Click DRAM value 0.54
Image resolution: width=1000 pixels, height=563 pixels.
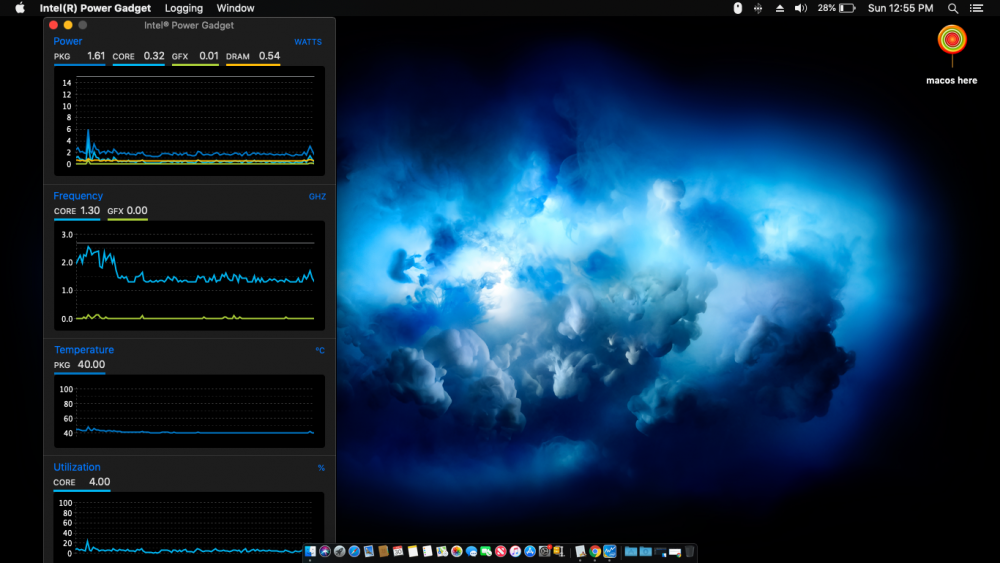[269, 56]
